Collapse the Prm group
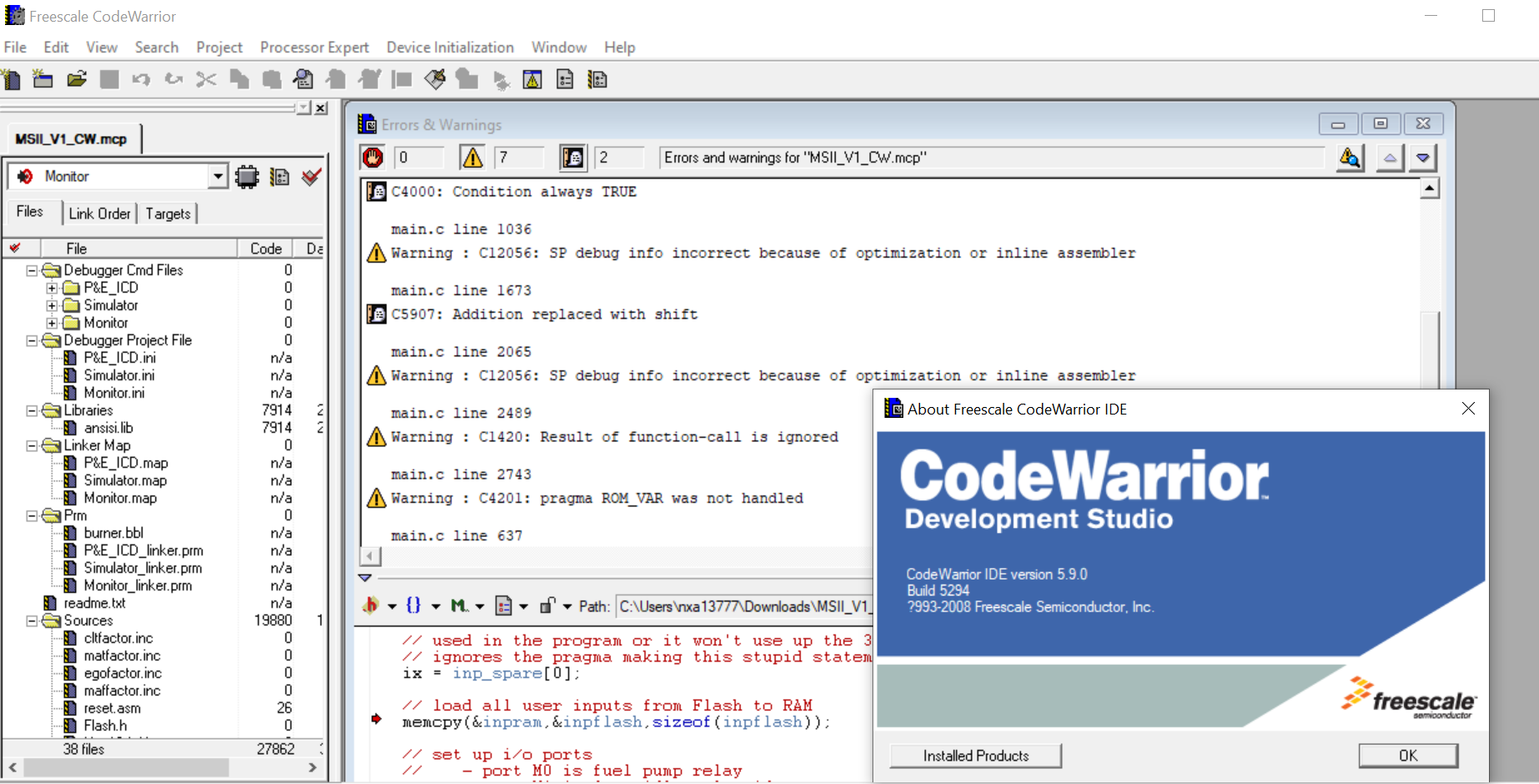Screen dimensions: 1539x784 [x=32, y=515]
